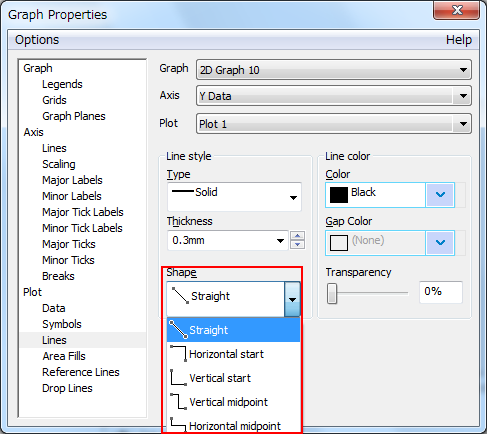Screen dimensions: 487x434
Task: Decrease thickness with the down stepper arrow
Action: (297, 245)
